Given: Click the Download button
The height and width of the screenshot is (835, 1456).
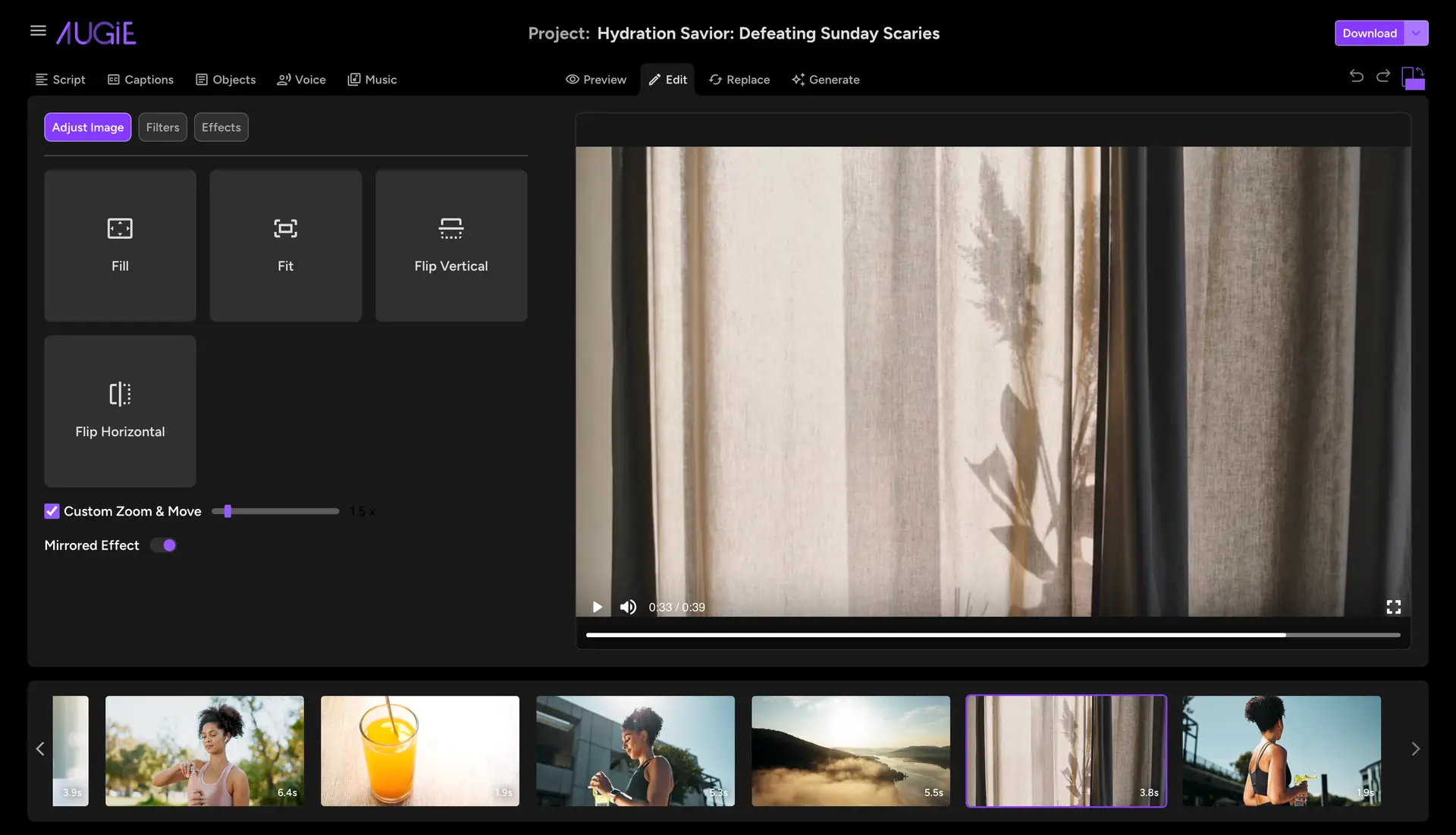Looking at the screenshot, I should 1368,33.
